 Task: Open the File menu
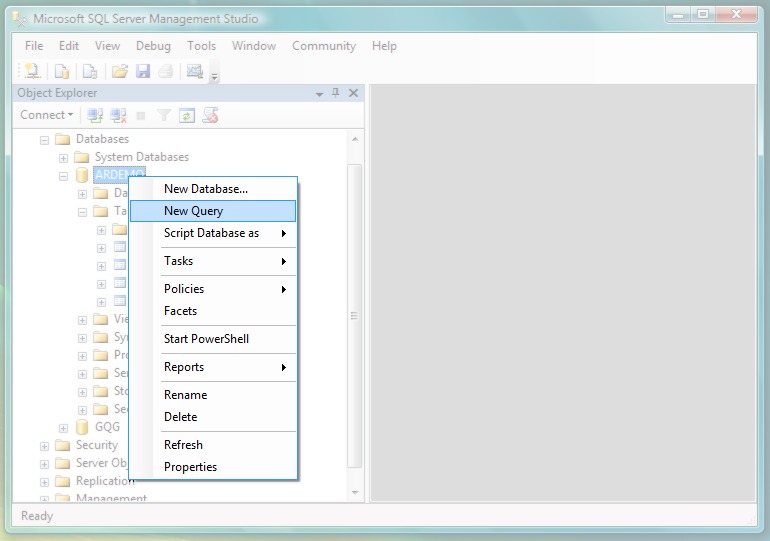click(34, 46)
